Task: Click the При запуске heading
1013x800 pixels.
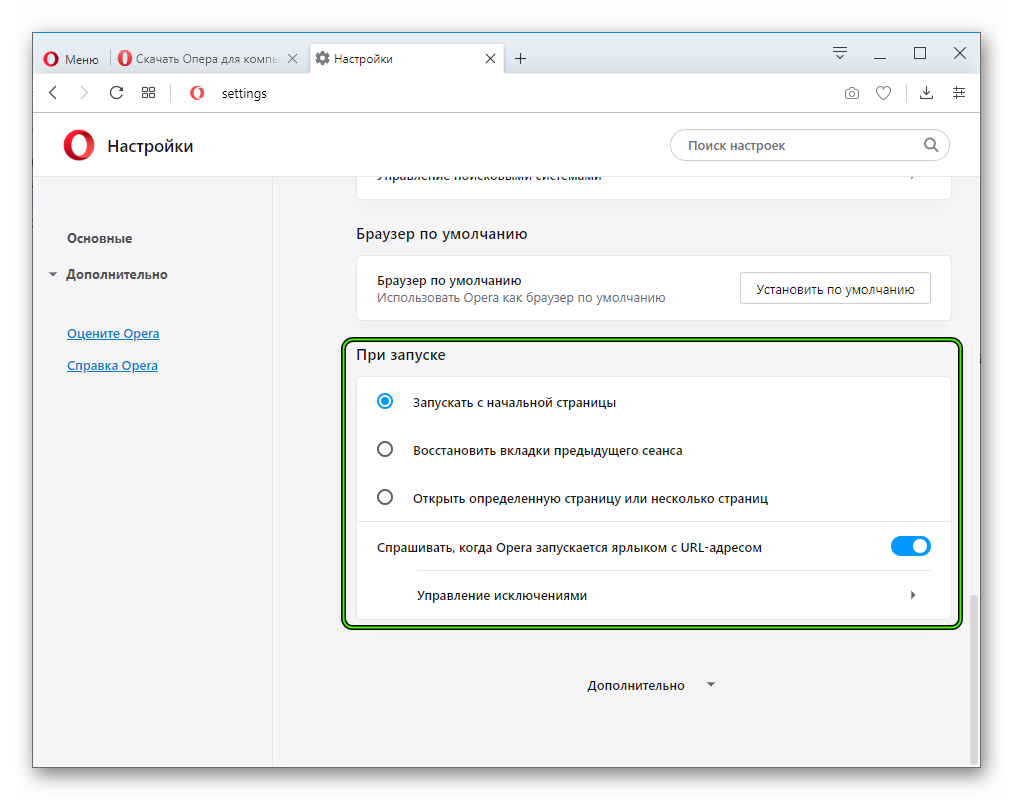Action: (401, 355)
